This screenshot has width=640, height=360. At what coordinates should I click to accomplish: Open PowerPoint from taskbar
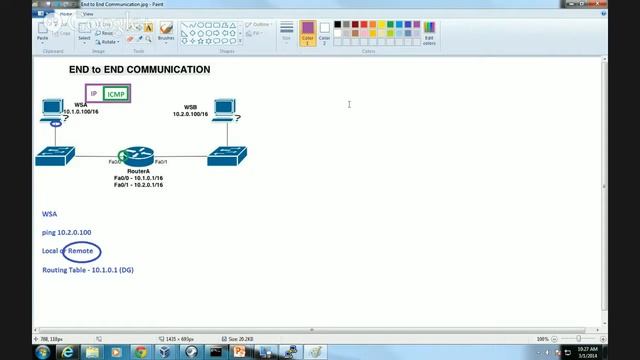(240, 352)
